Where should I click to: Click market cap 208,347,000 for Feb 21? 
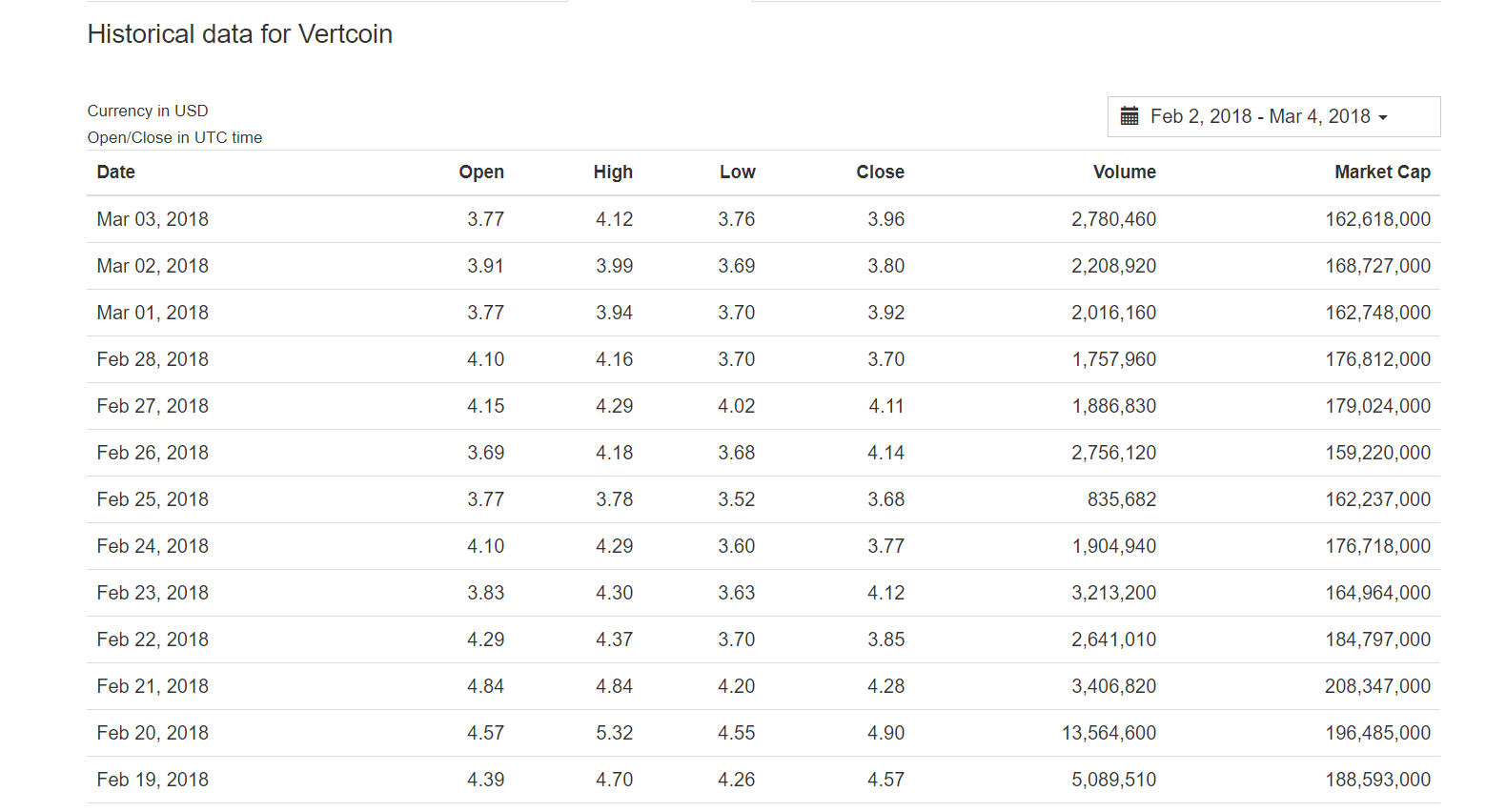click(x=1377, y=686)
